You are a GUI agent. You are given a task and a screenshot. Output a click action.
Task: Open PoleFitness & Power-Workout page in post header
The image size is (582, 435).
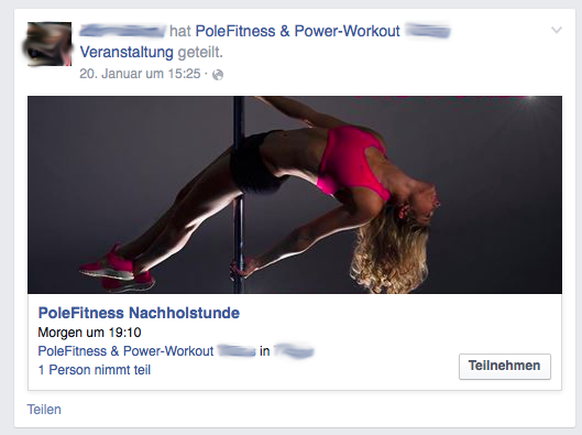coord(297,31)
